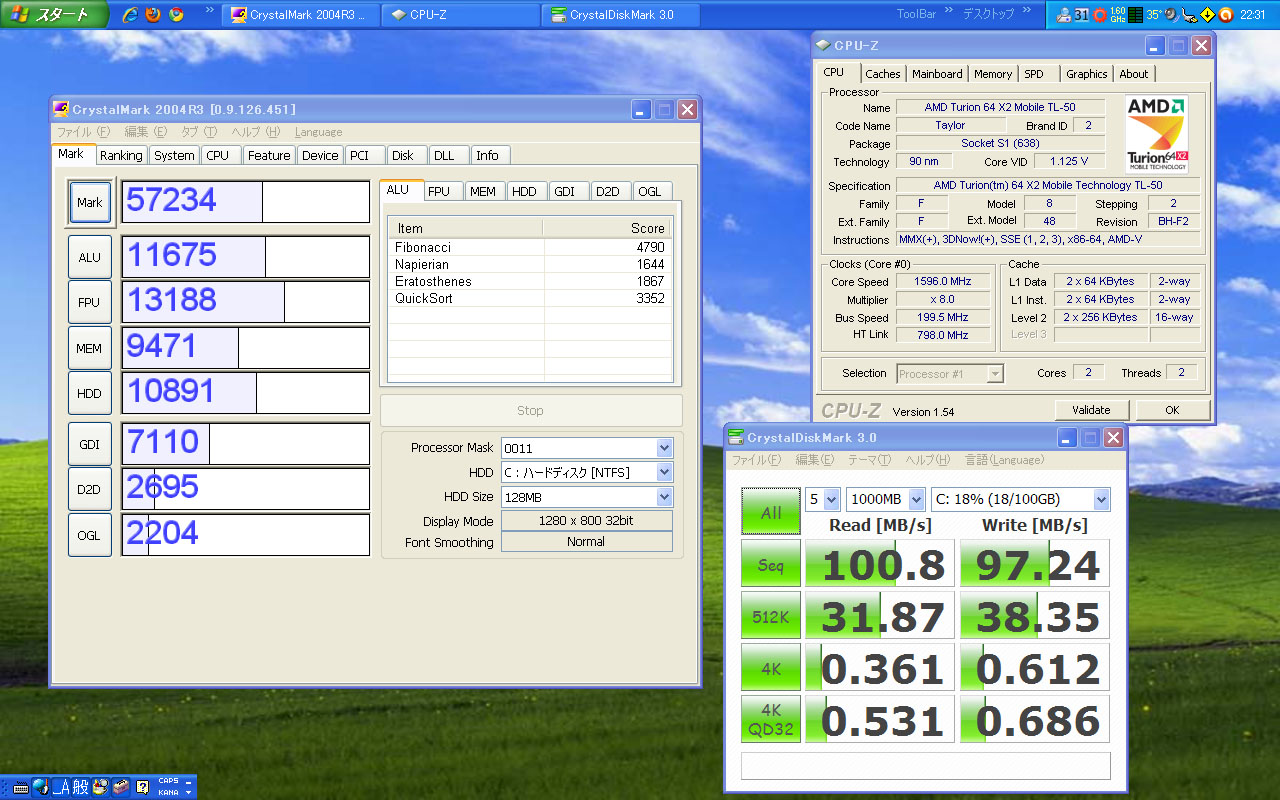Open CrystalDiskMark テーマ menu
This screenshot has width=1280, height=800.
(x=869, y=460)
